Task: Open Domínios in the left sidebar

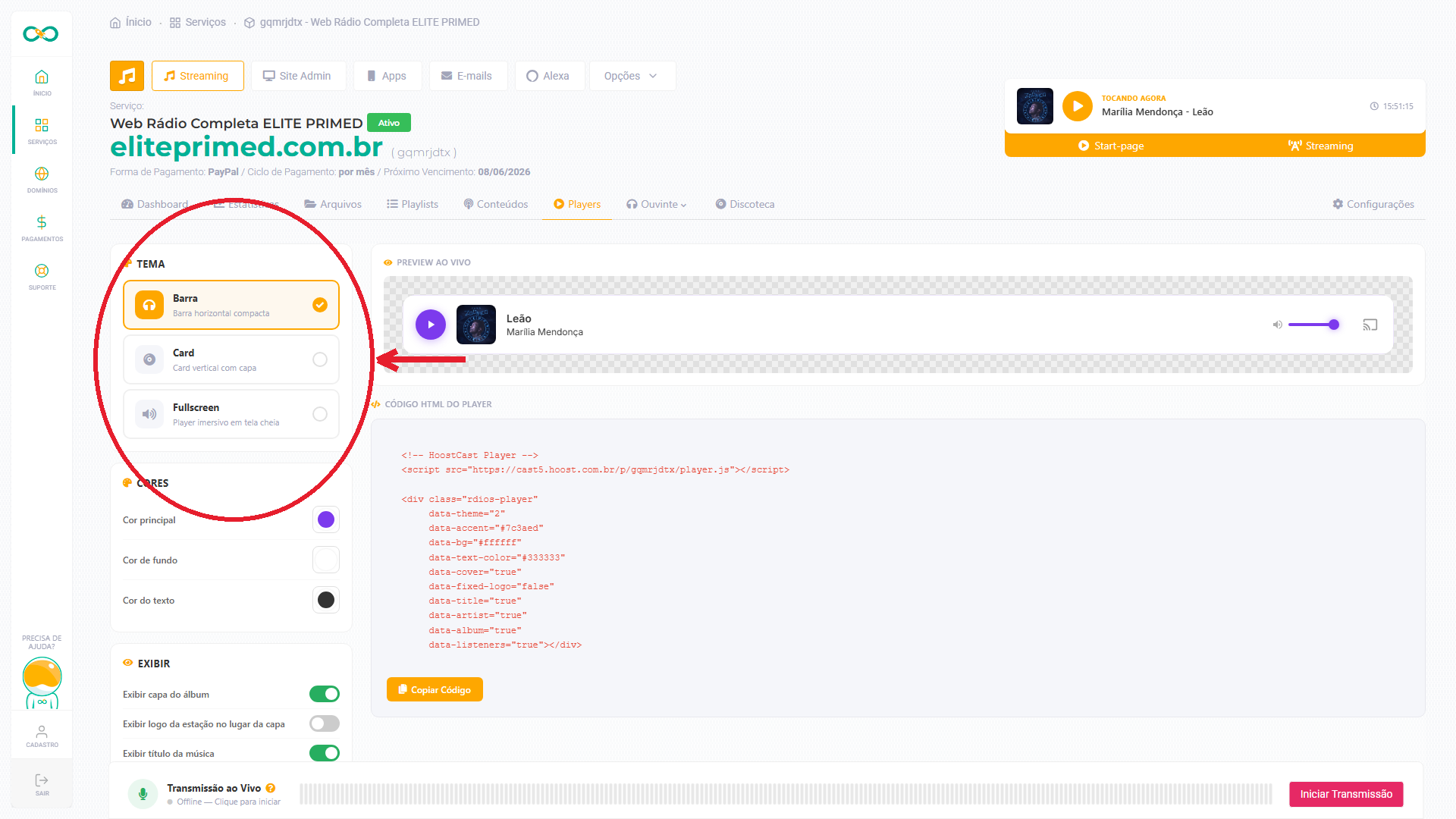Action: [42, 179]
